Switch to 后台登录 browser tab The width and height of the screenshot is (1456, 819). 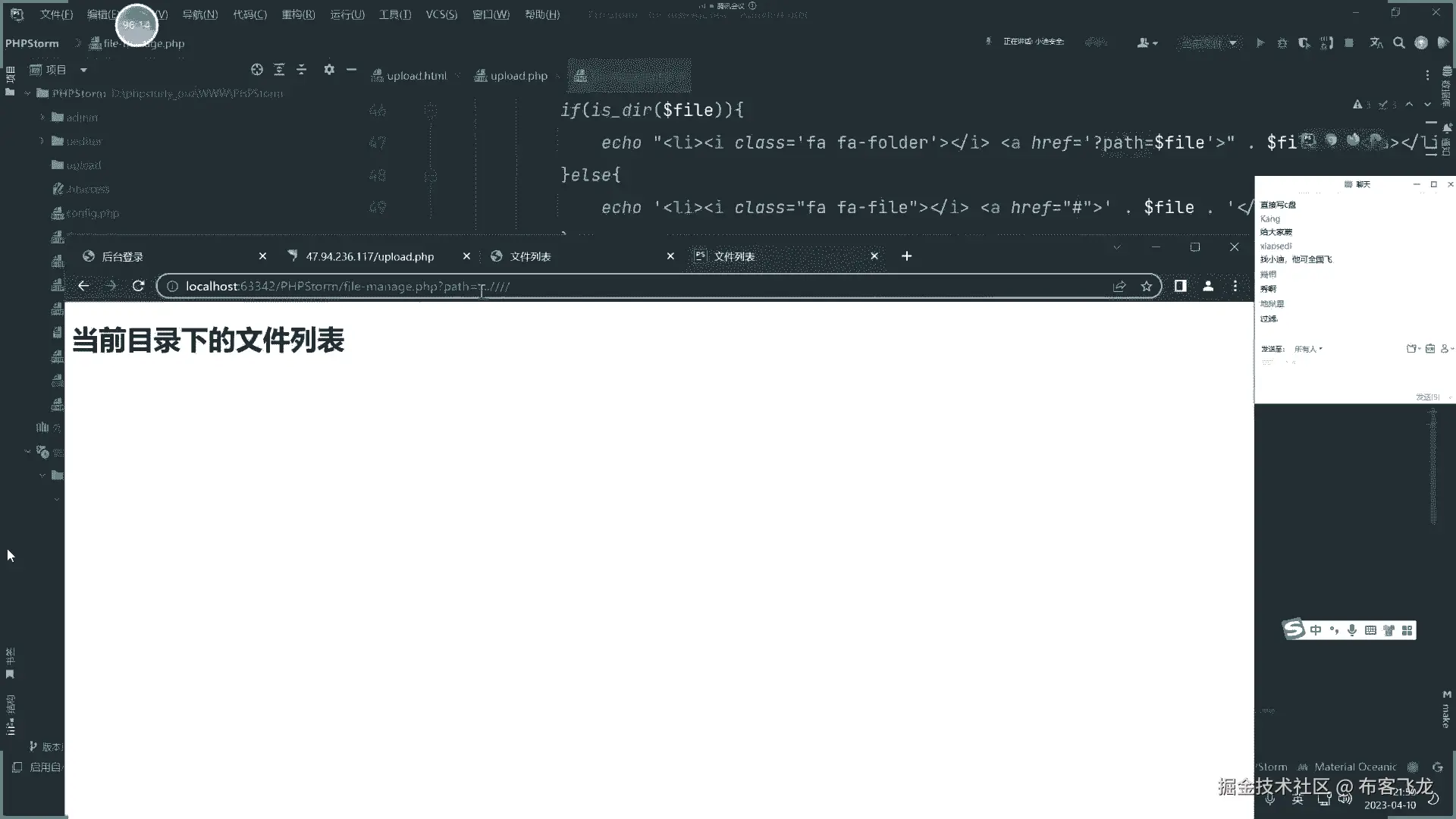pyautogui.click(x=123, y=256)
